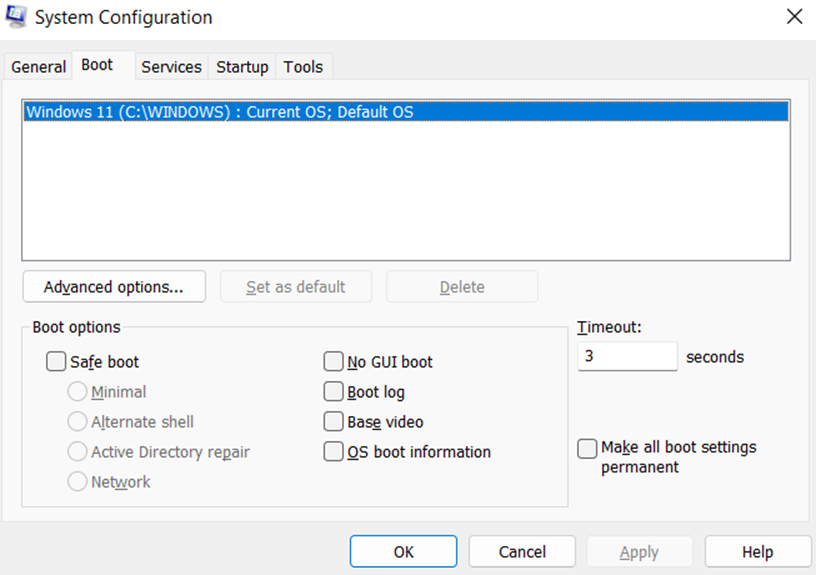Image resolution: width=816 pixels, height=575 pixels.
Task: Enable Boot log option
Action: coord(334,392)
